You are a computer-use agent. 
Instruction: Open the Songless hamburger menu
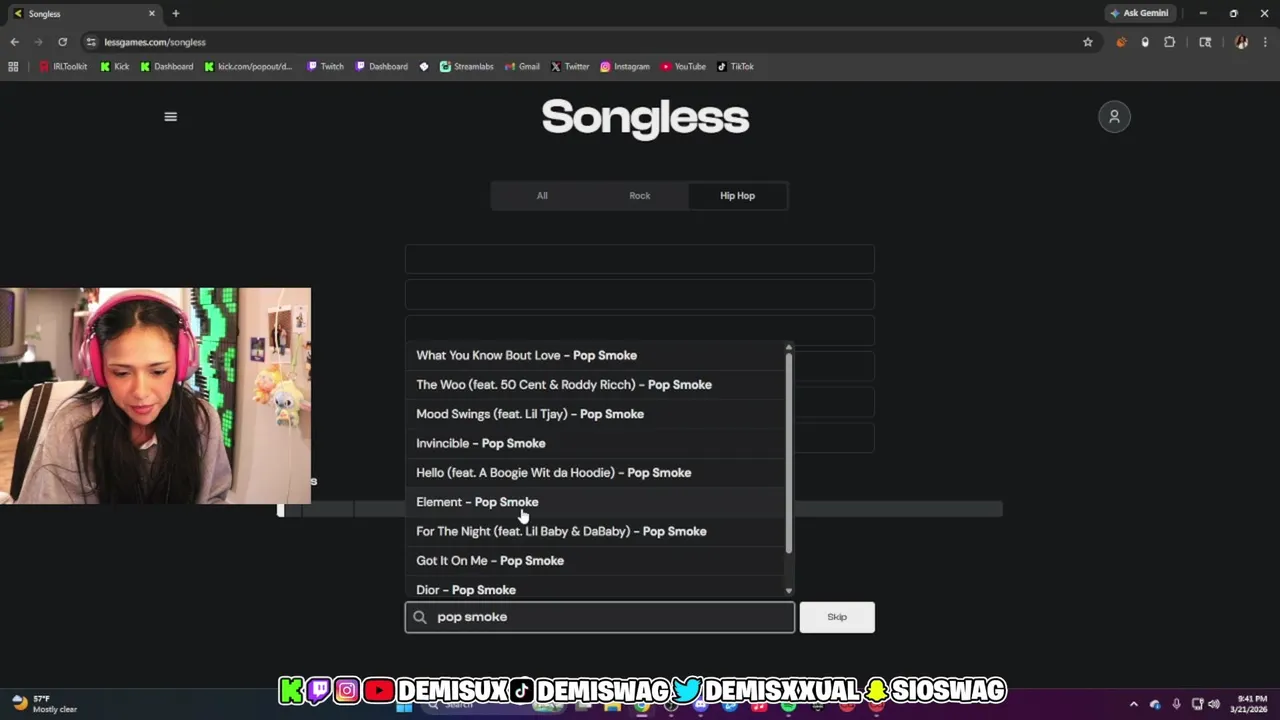tap(170, 117)
